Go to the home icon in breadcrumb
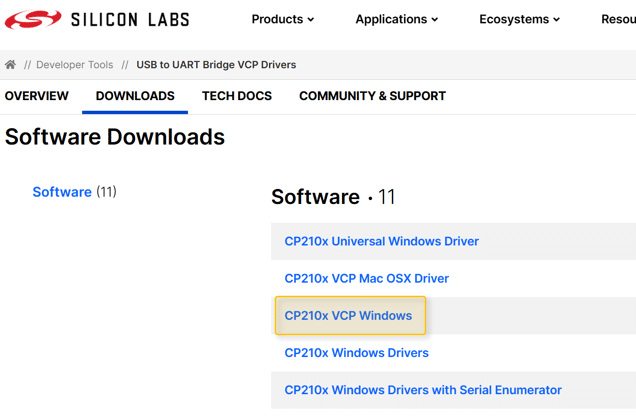This screenshot has height=416, width=636. (11, 64)
